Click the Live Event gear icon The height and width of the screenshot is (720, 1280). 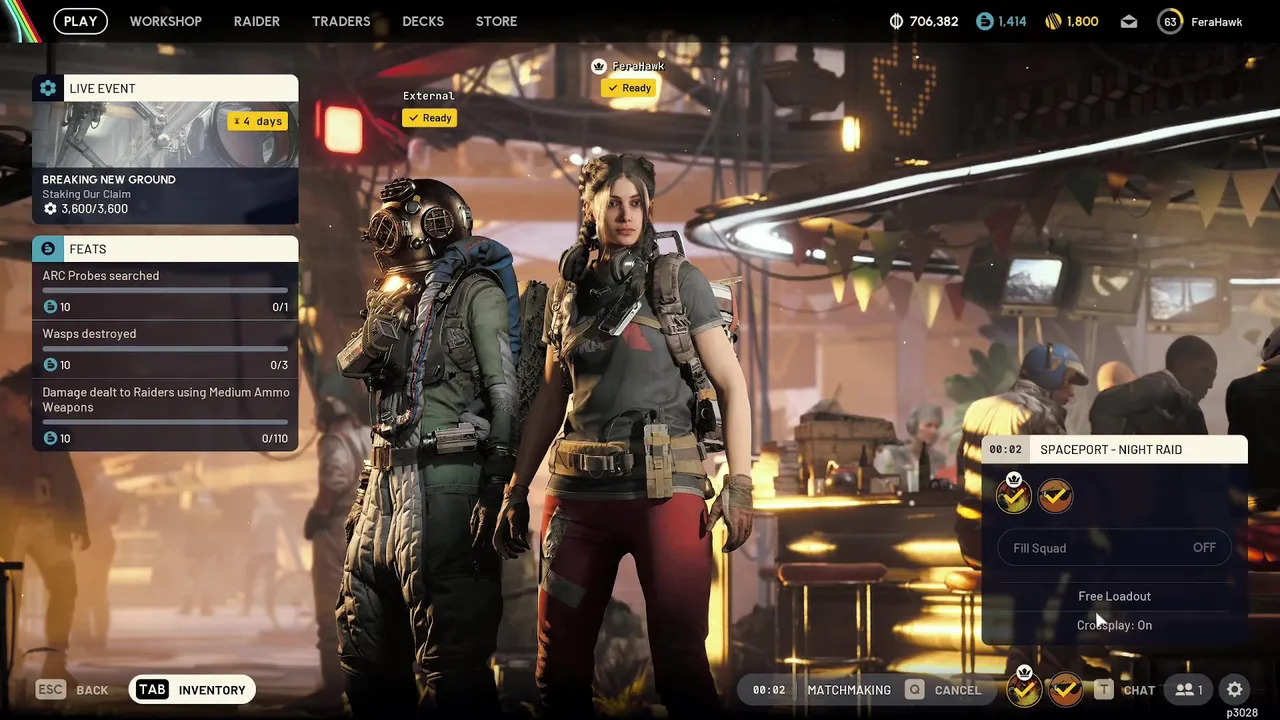pyautogui.click(x=48, y=88)
